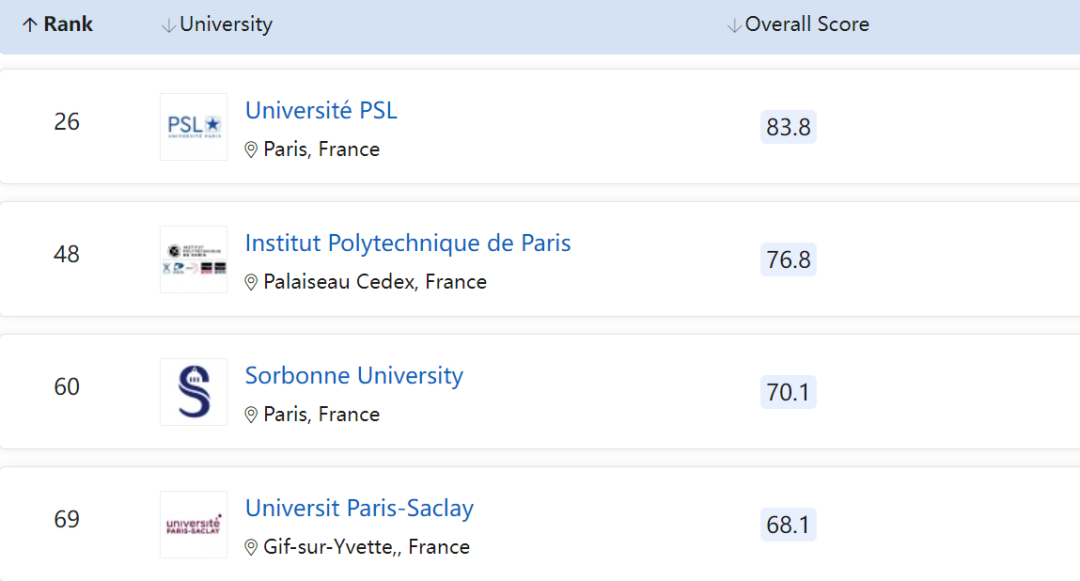This screenshot has width=1080, height=581.
Task: Open the Université PSL link
Action: tap(321, 110)
